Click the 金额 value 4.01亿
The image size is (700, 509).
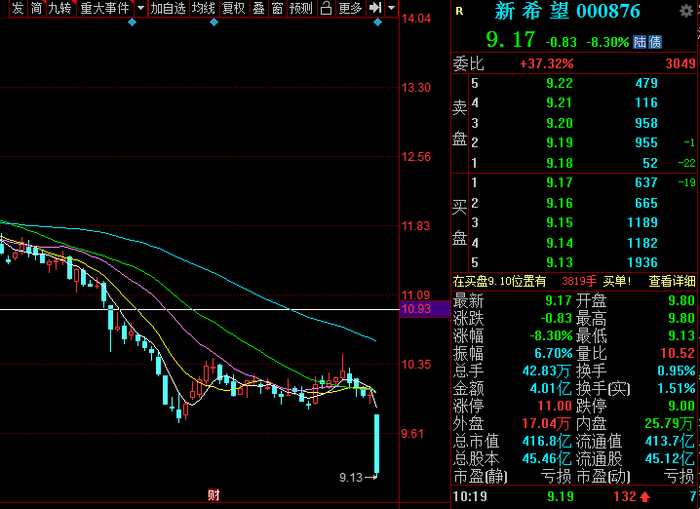550,388
